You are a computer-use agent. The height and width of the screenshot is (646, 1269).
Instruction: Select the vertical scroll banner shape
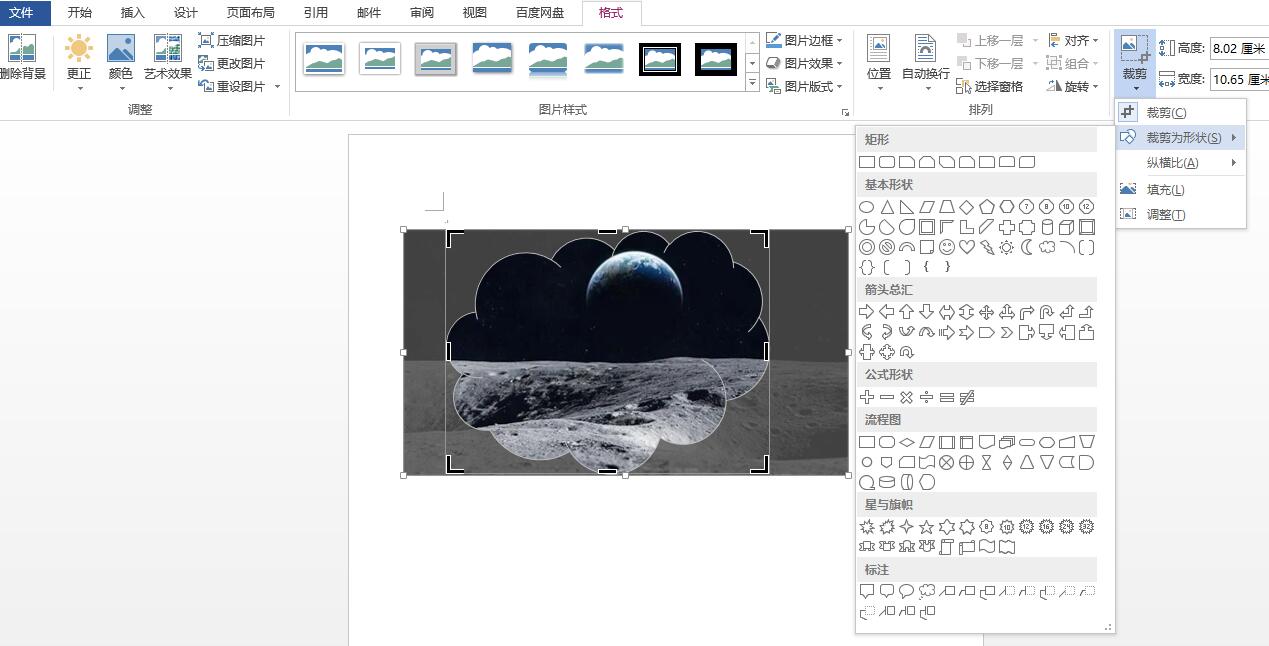point(947,546)
